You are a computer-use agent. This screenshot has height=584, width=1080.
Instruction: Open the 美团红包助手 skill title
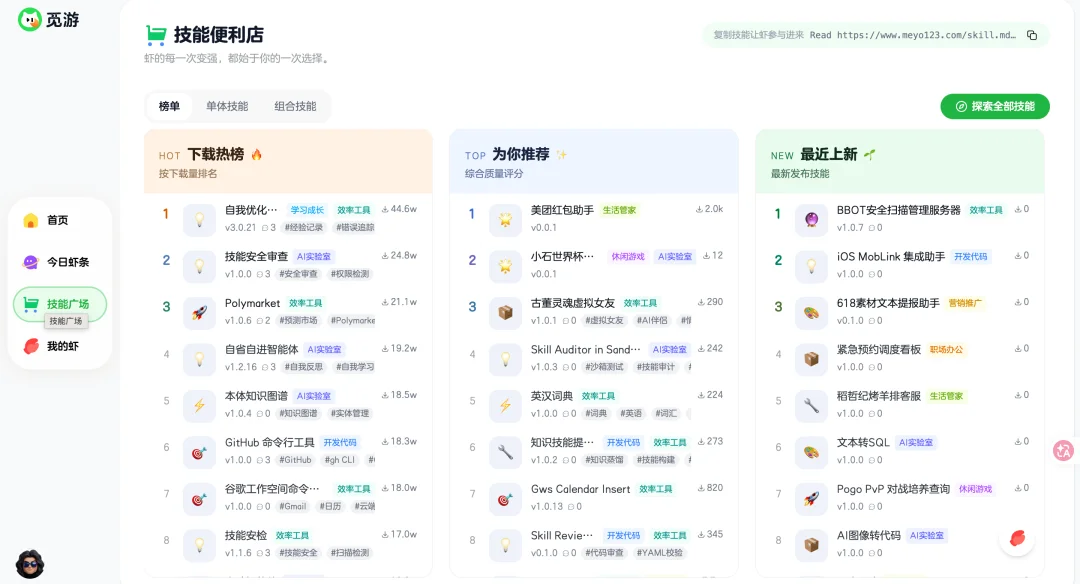[x=562, y=210]
